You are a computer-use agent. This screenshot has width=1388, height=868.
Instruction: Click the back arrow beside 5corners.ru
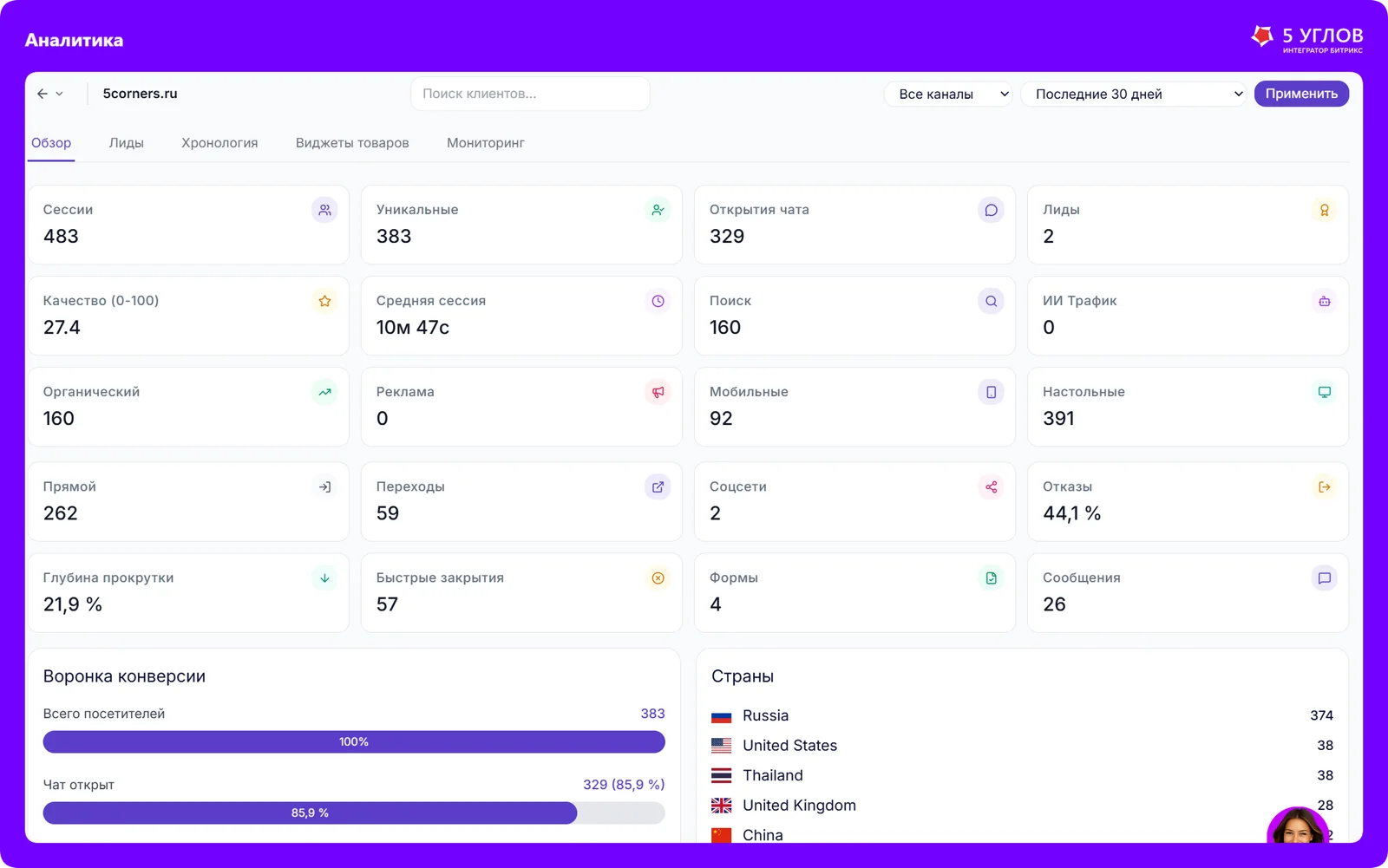43,94
